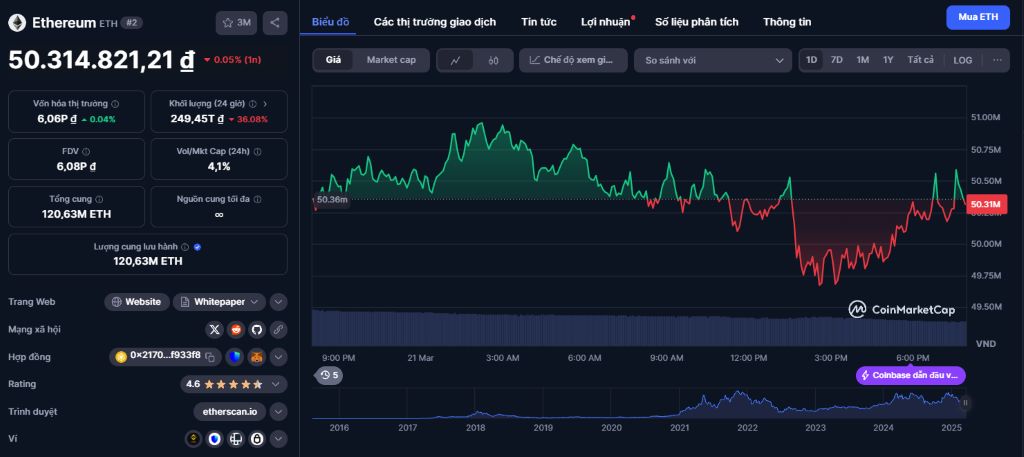Set chart range to 1D
1024x457 pixels.
tap(811, 60)
